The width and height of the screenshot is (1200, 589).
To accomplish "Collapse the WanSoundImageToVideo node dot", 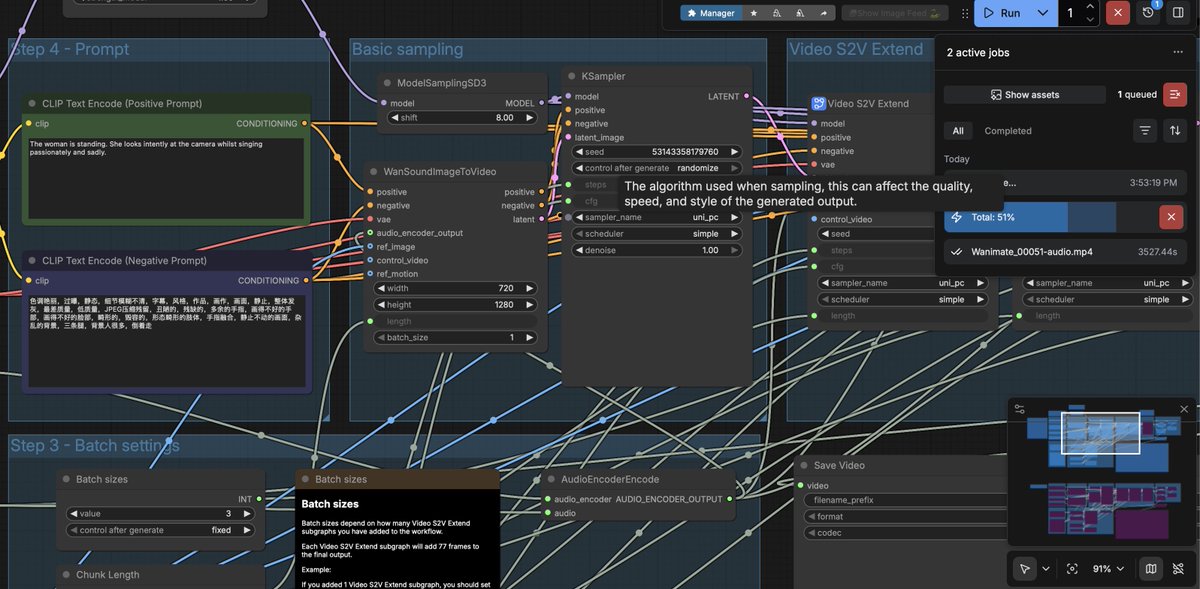I will click(x=373, y=171).
